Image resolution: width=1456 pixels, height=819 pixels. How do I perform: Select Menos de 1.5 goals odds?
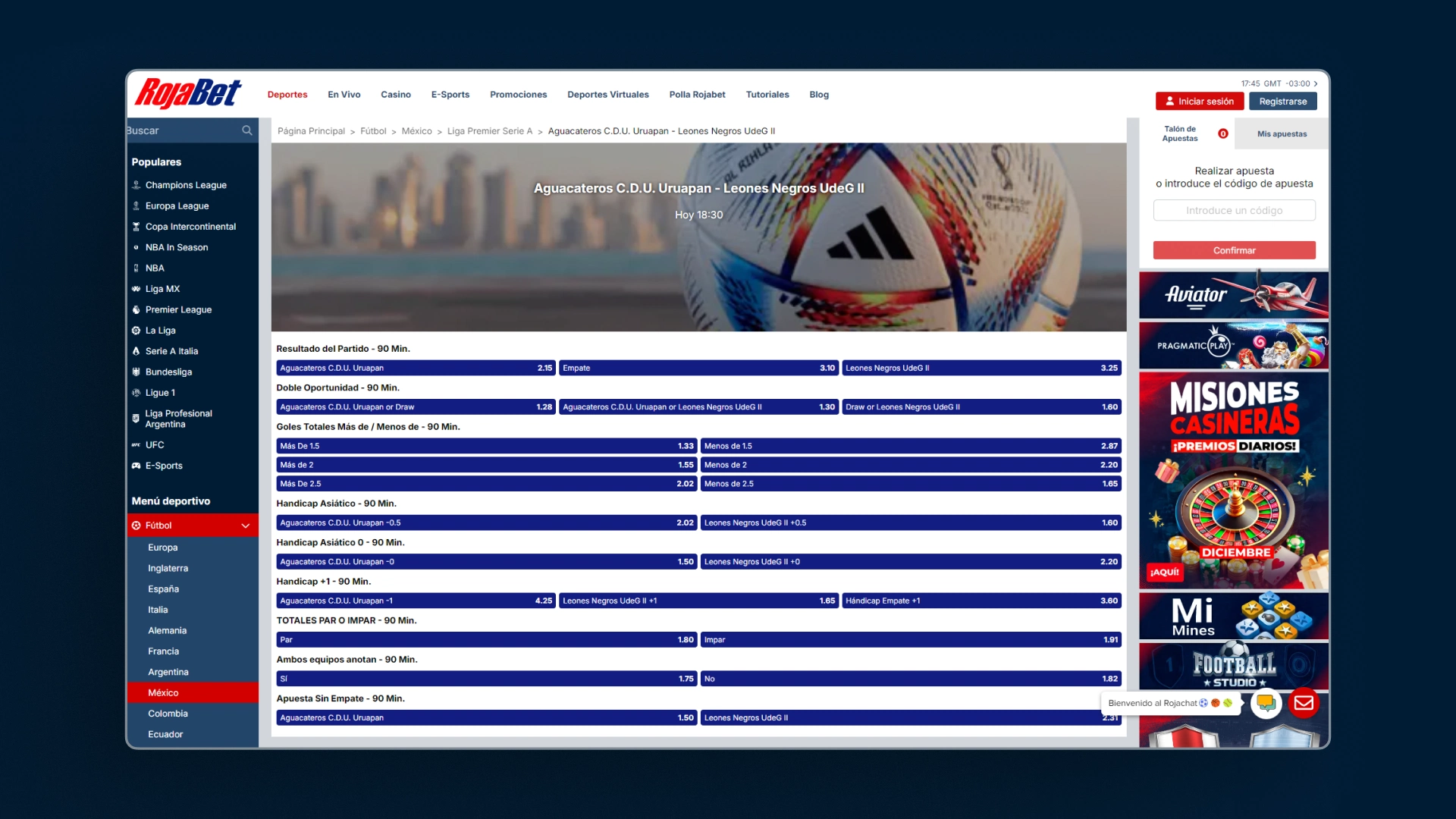911,446
